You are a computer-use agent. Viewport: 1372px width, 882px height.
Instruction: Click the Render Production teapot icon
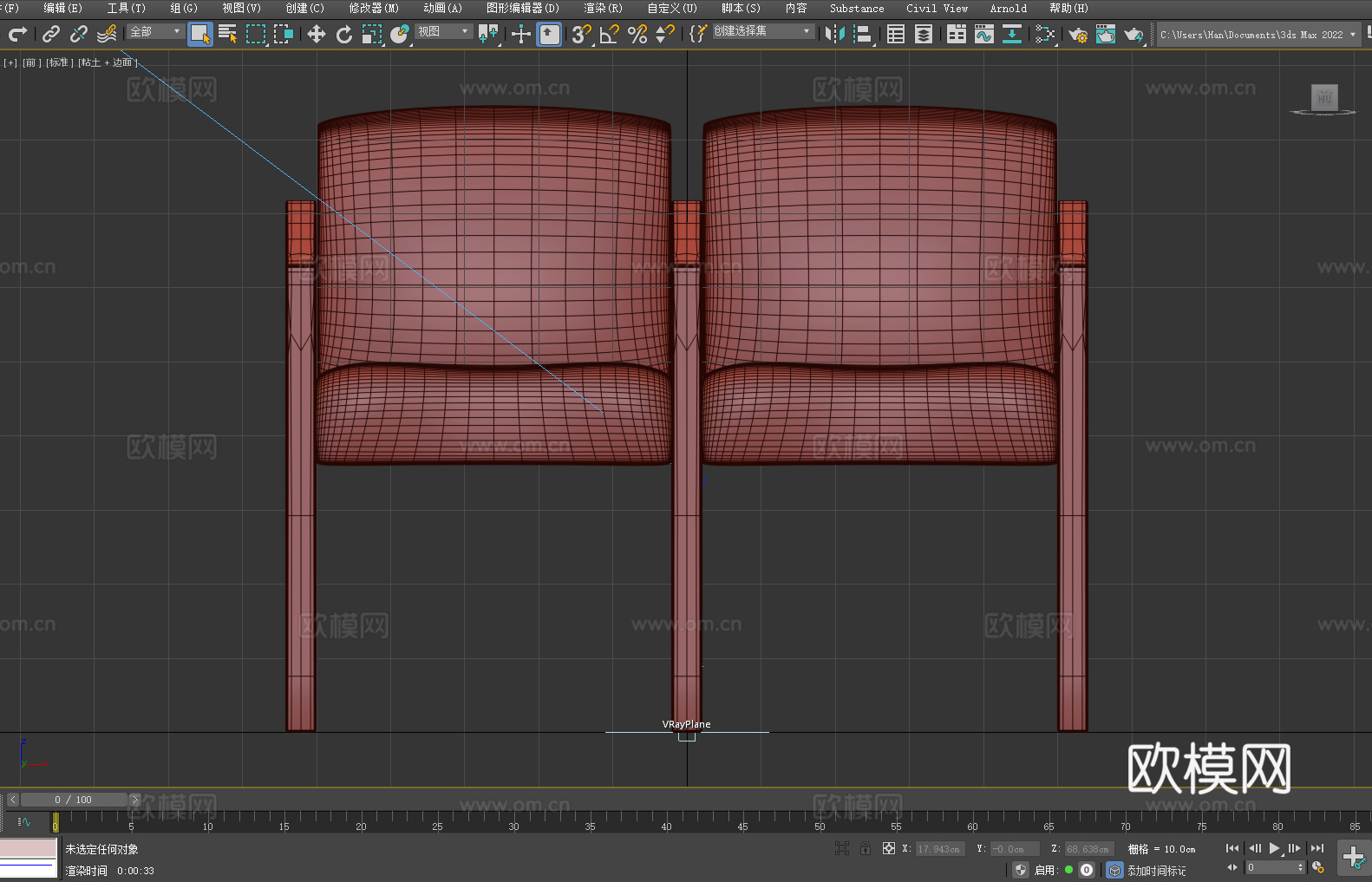[x=1134, y=34]
